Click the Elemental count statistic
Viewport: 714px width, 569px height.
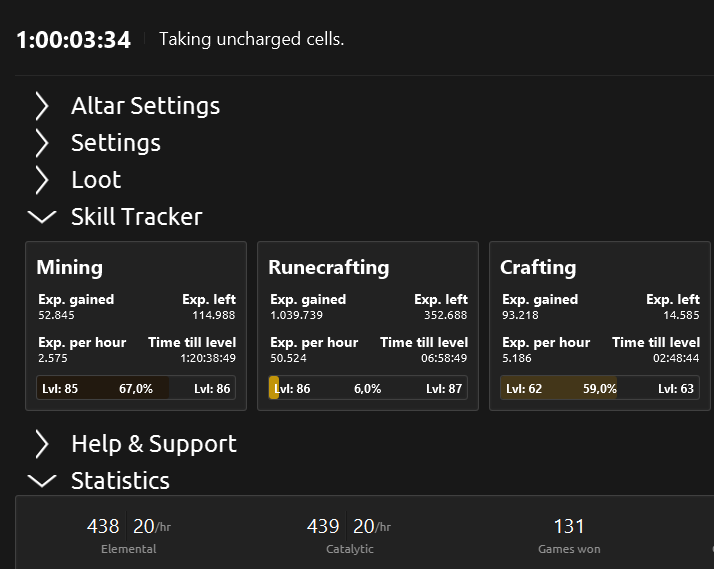[103, 527]
